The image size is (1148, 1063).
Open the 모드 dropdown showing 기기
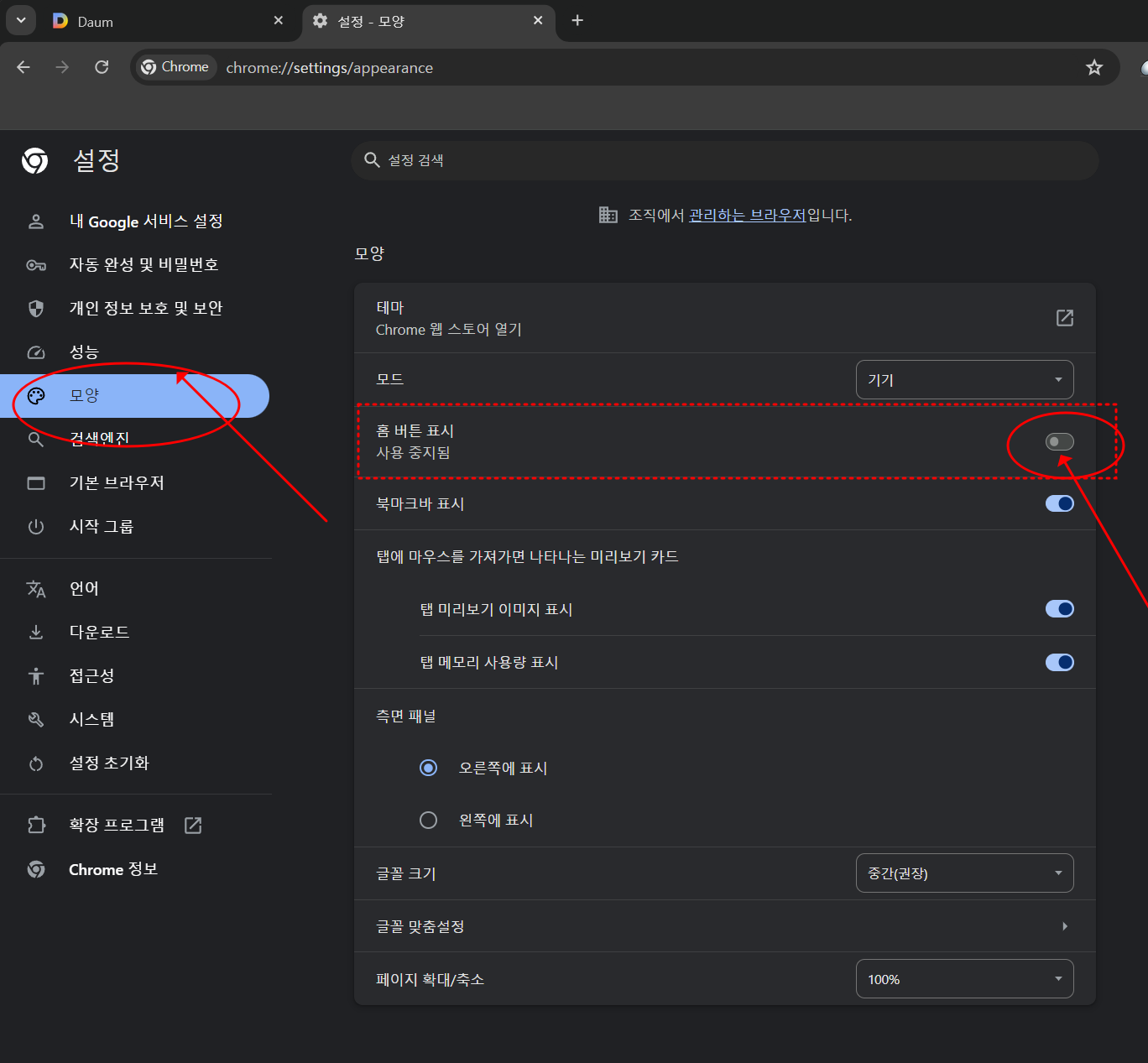[x=964, y=380]
